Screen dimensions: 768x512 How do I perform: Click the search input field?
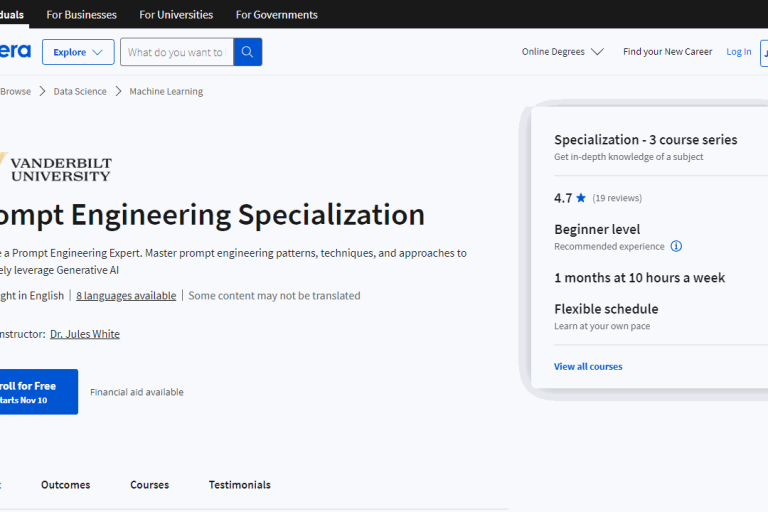pos(177,52)
